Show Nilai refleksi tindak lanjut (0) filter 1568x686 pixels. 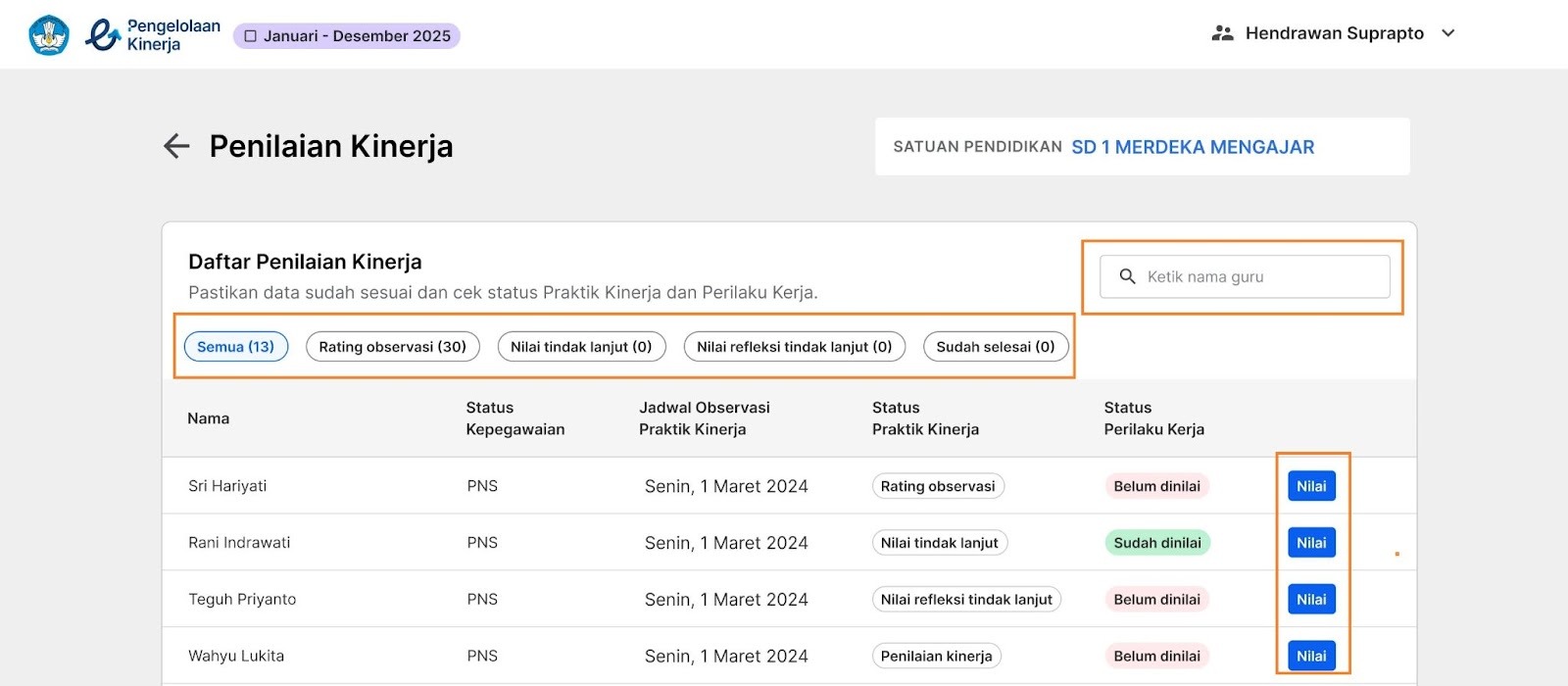click(794, 347)
